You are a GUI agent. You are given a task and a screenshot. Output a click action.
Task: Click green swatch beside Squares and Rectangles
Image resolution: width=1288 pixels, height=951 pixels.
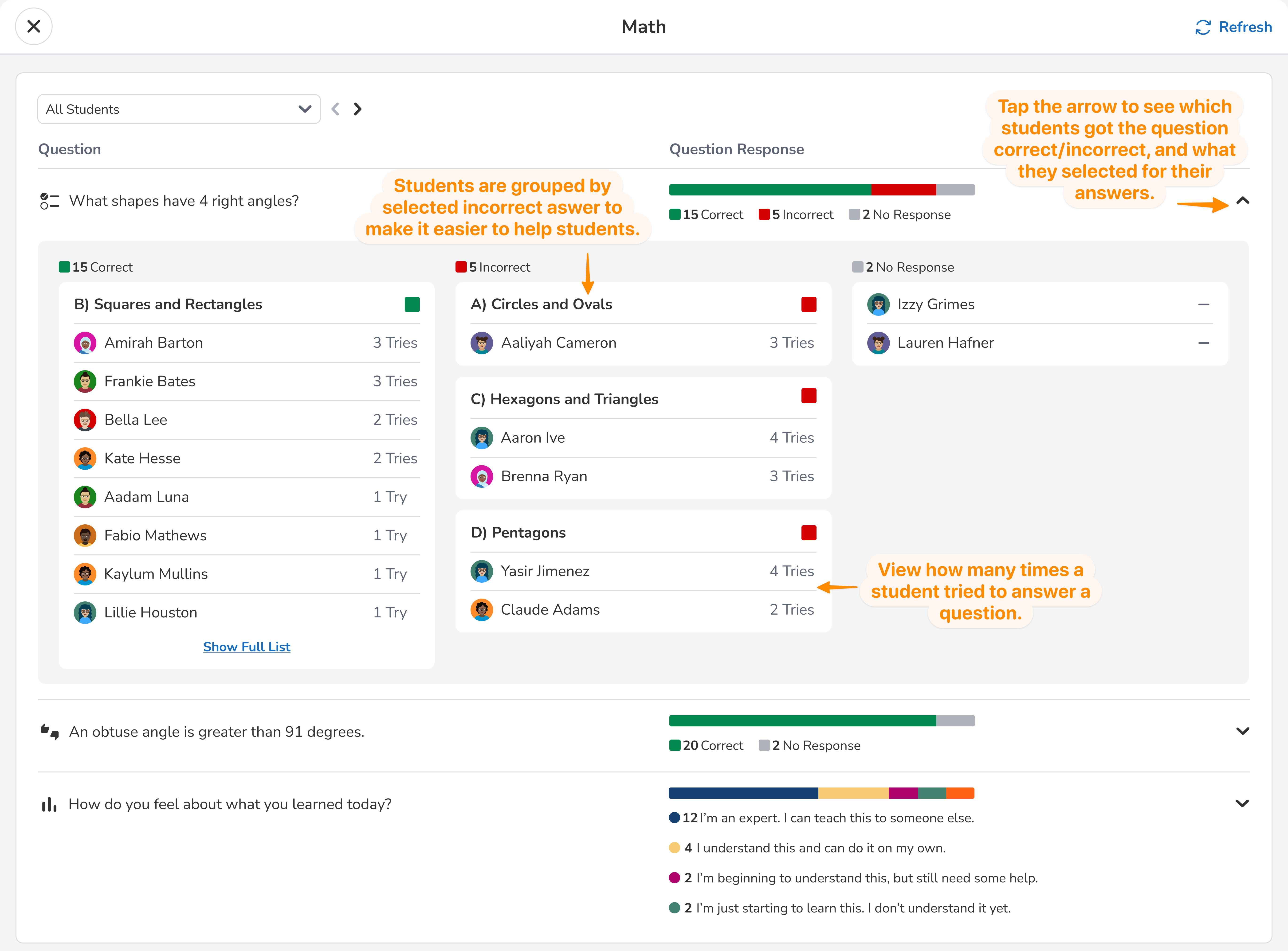(x=412, y=304)
